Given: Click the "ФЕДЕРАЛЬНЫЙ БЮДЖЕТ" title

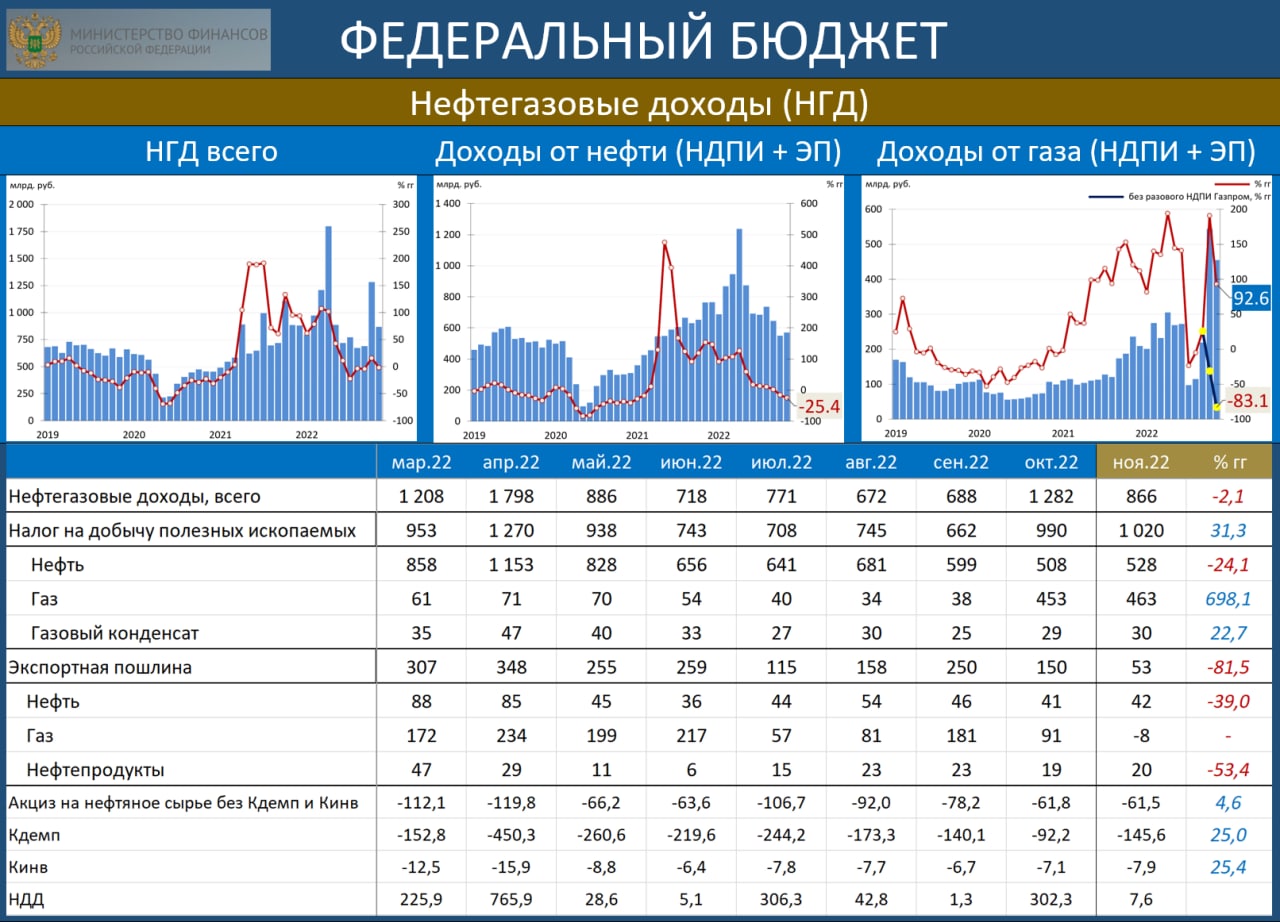Looking at the screenshot, I should click(x=642, y=42).
